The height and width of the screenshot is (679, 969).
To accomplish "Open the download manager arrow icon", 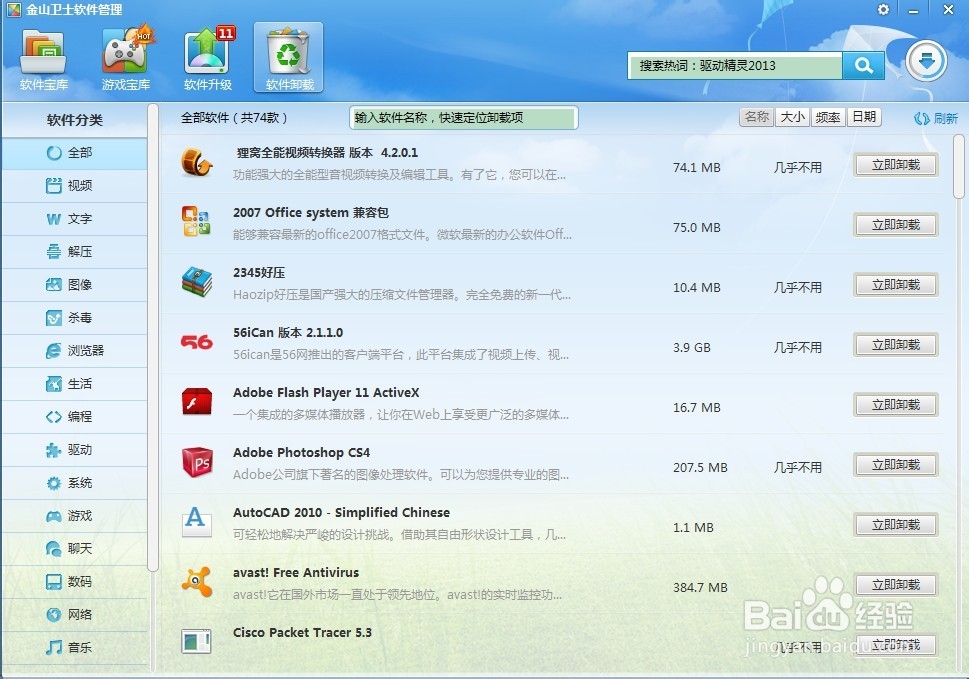I will pos(926,61).
